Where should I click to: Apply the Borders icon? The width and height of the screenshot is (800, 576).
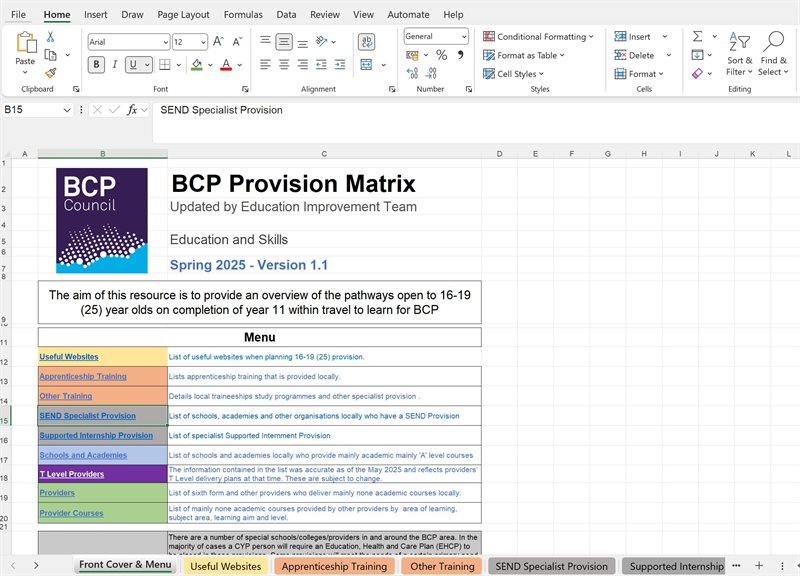tap(165, 64)
